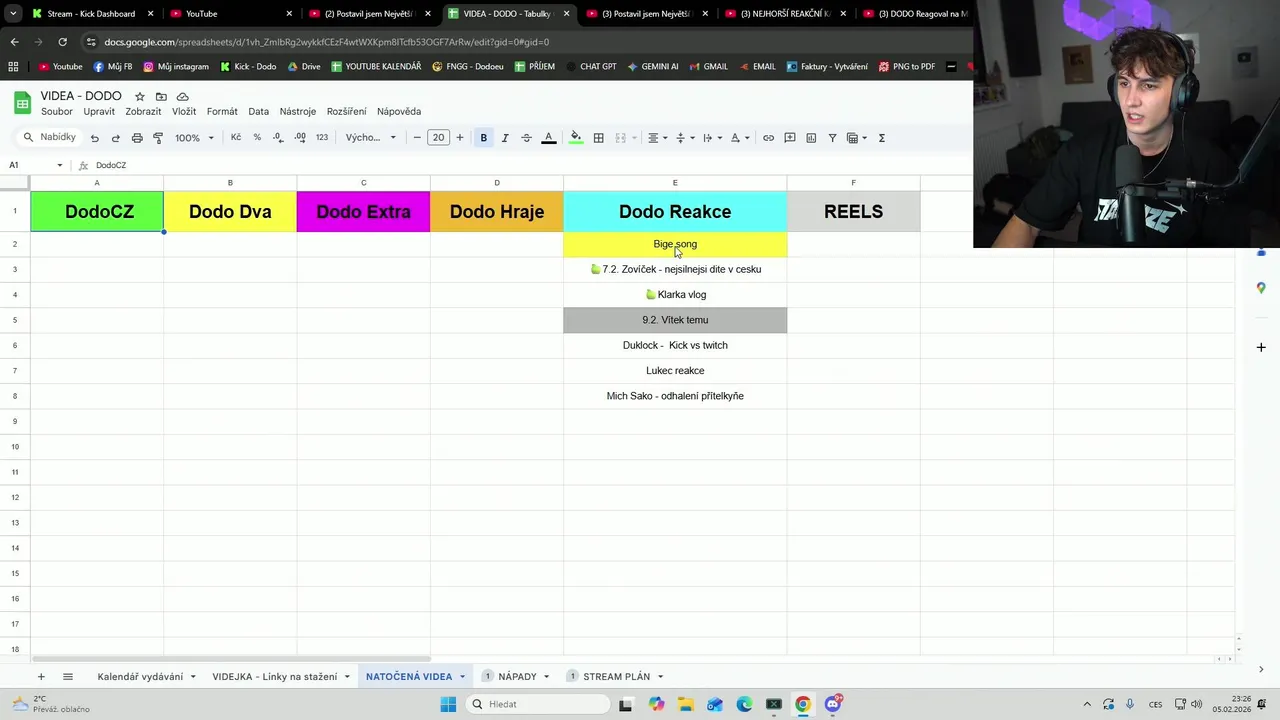Switch to VIDEJKA - Linky na stažení sheet

tap(274, 677)
